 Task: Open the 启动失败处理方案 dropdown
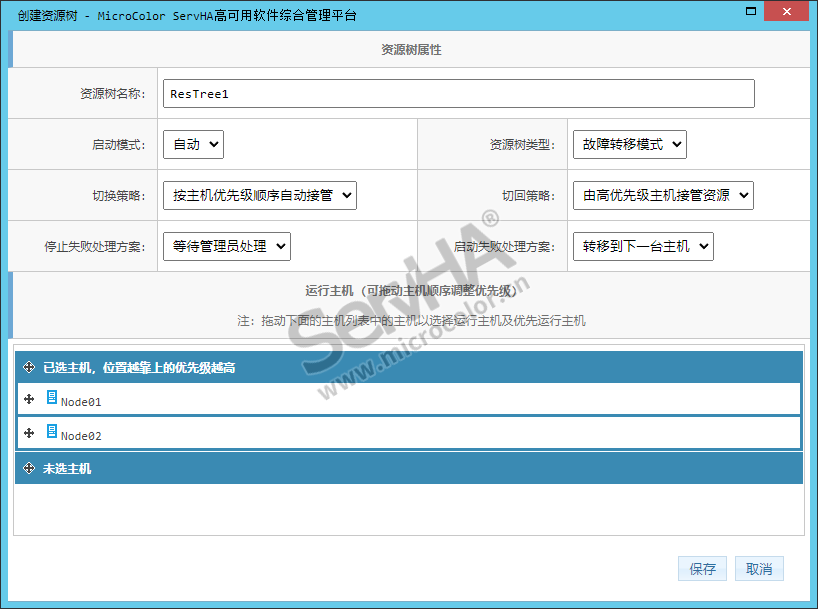642,246
